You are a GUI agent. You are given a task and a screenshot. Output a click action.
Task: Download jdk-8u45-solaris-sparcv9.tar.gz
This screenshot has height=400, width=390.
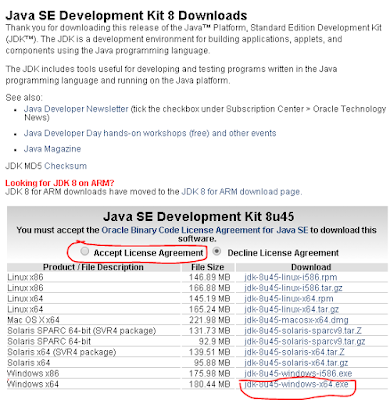(x=305, y=341)
